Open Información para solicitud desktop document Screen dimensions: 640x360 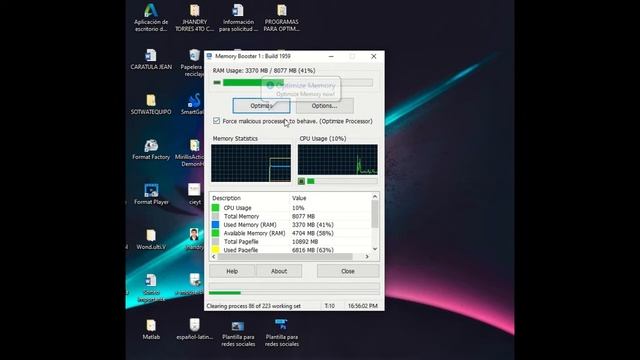(x=238, y=18)
